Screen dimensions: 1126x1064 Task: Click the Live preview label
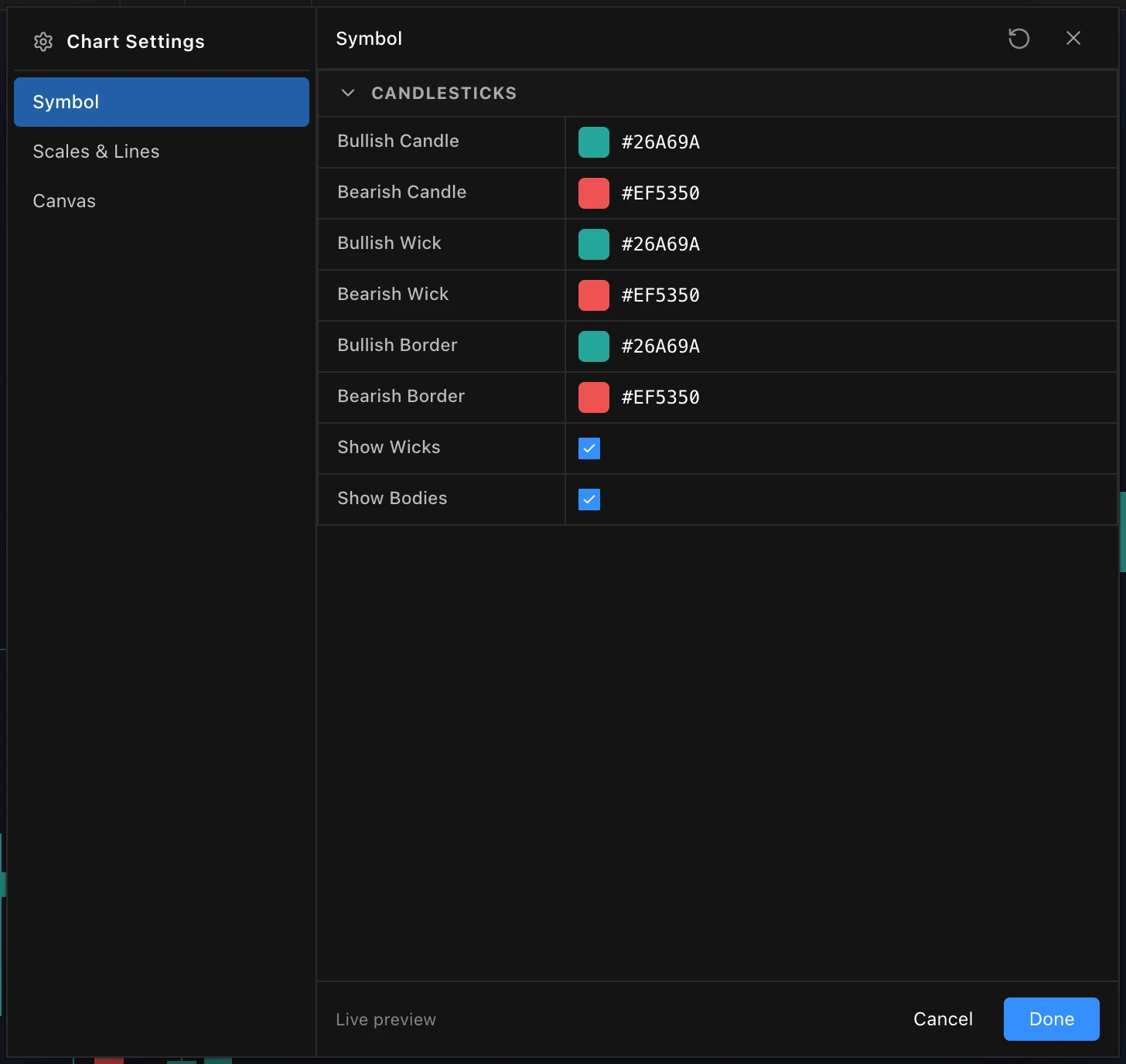386,1020
